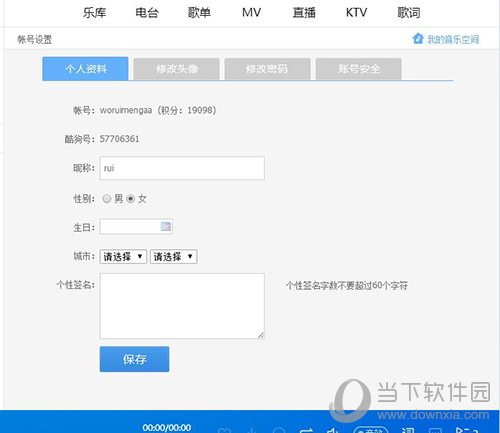The image size is (500, 433).
Task: Click the house icon beside 我的音乐空间
Action: [x=418, y=38]
